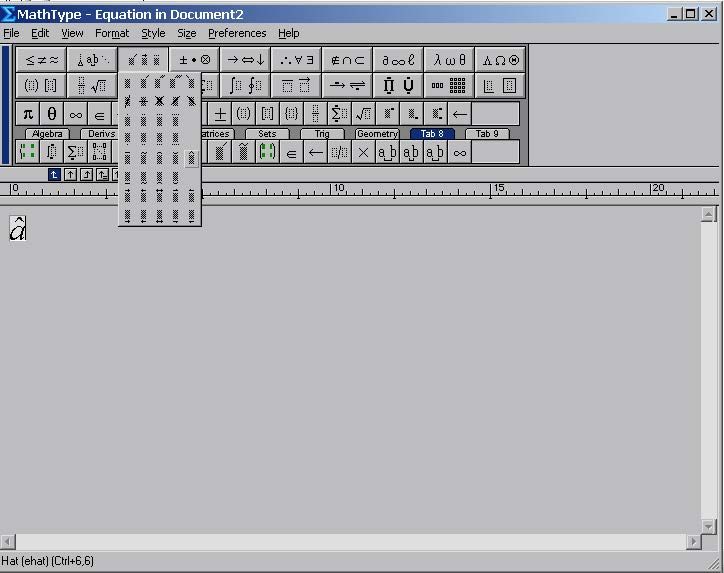
Task: Switch to the Geometry tab
Action: (377, 134)
